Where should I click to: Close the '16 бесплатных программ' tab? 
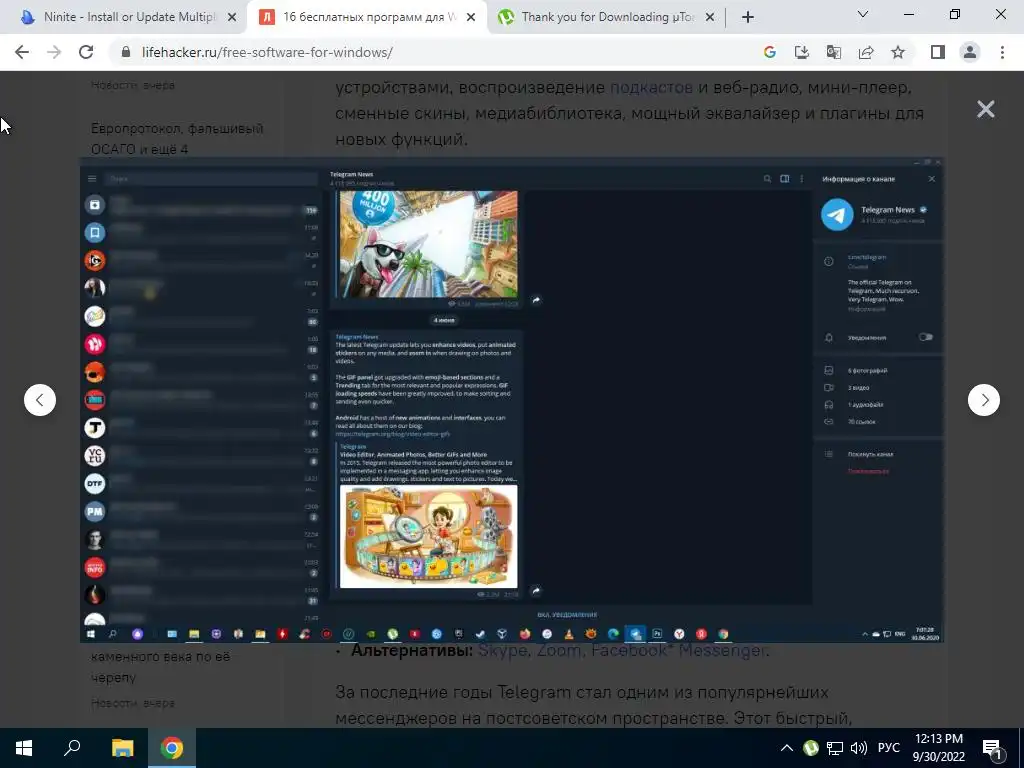[x=470, y=18]
